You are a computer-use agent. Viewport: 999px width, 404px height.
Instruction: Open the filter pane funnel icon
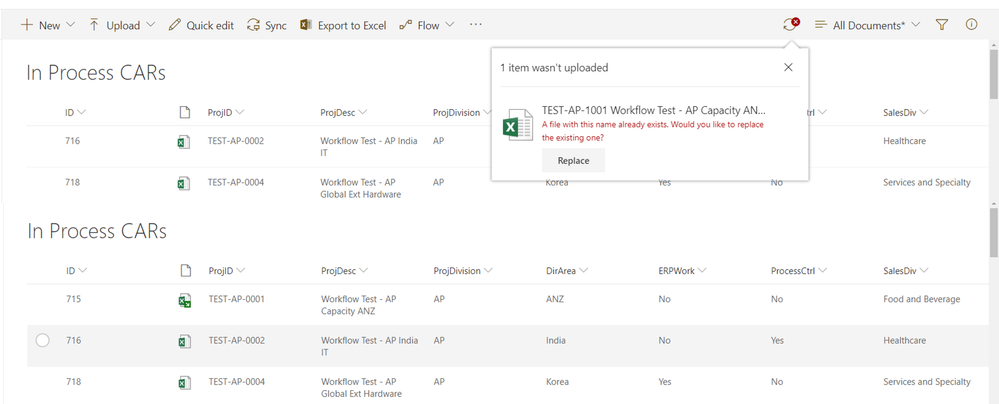[942, 25]
